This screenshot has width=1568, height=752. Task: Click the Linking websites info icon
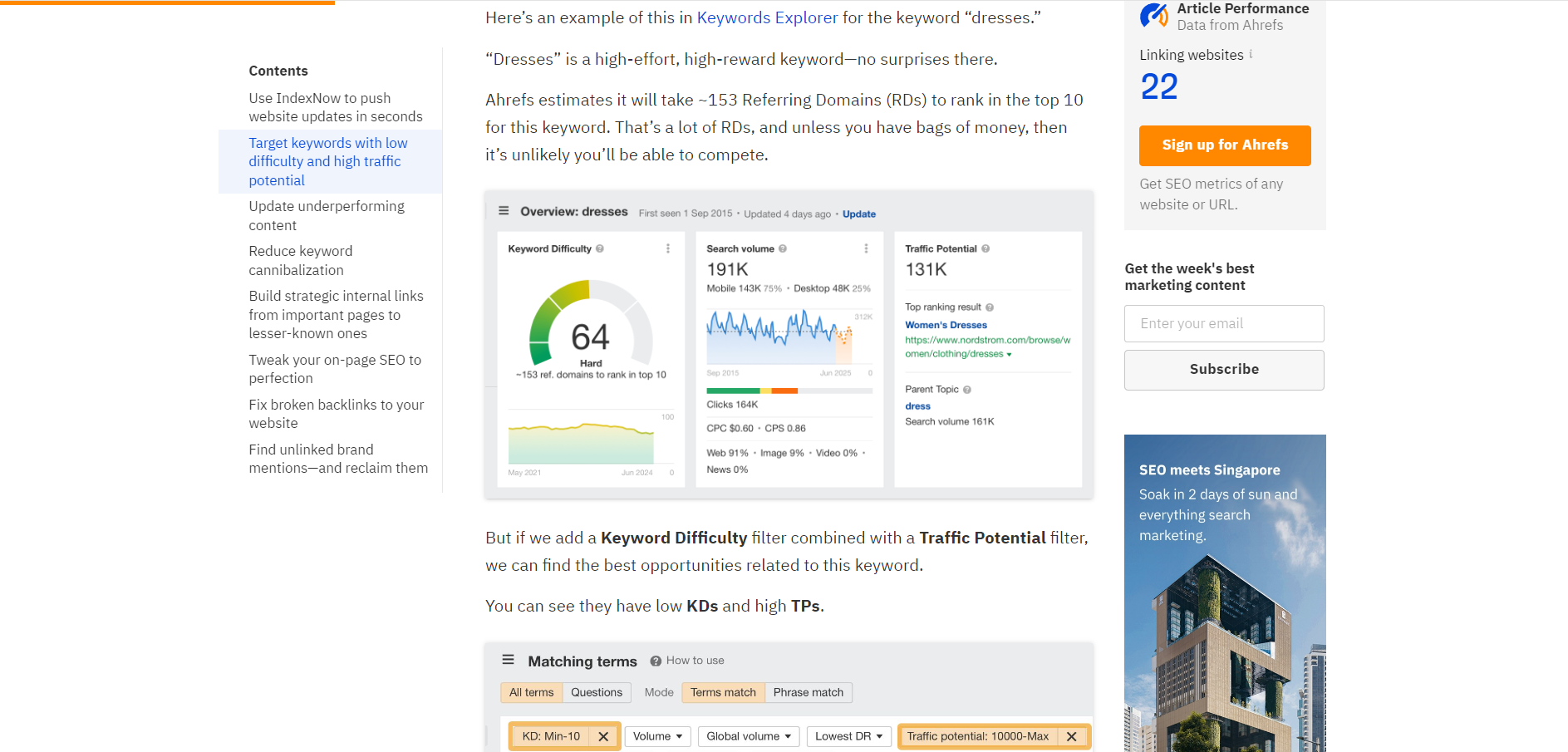1251,54
